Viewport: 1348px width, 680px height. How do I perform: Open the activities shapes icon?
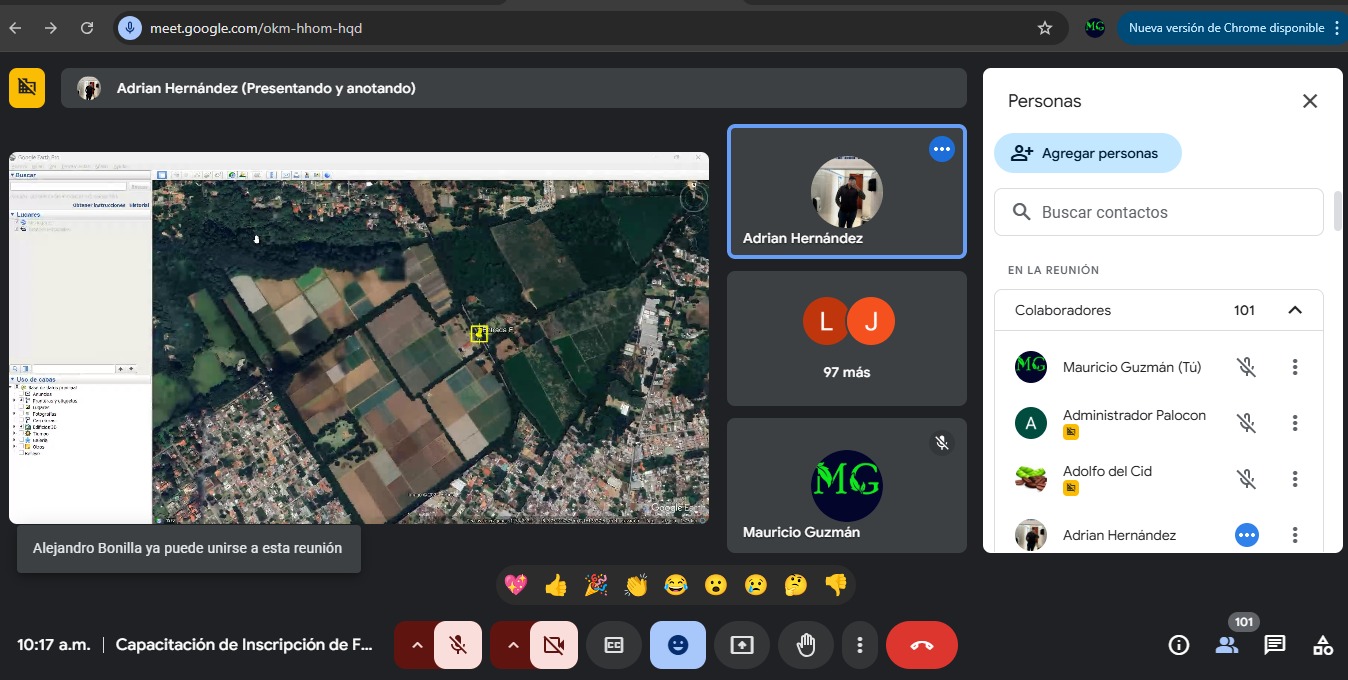coord(1322,645)
